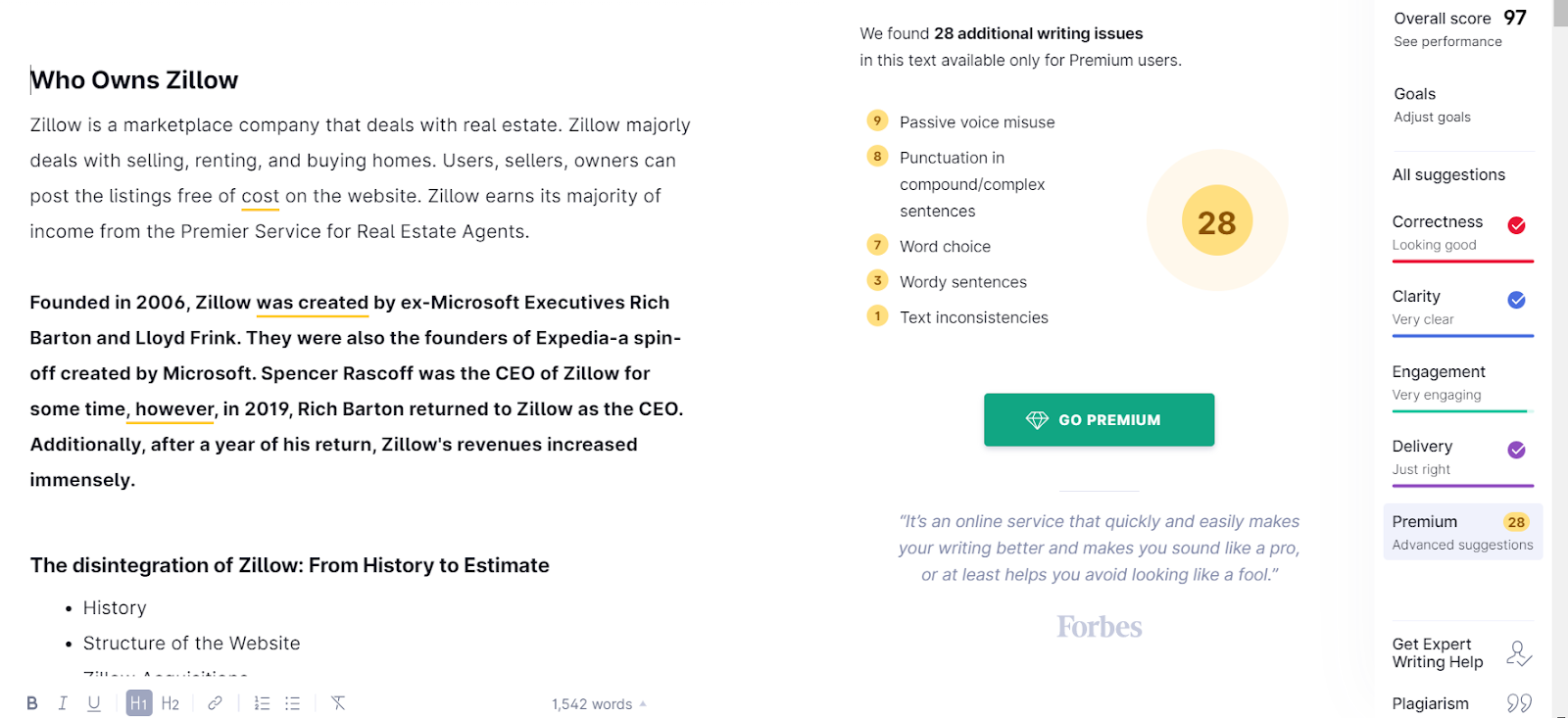Insert a link using the chain icon
1568x718 pixels.
coord(215,703)
